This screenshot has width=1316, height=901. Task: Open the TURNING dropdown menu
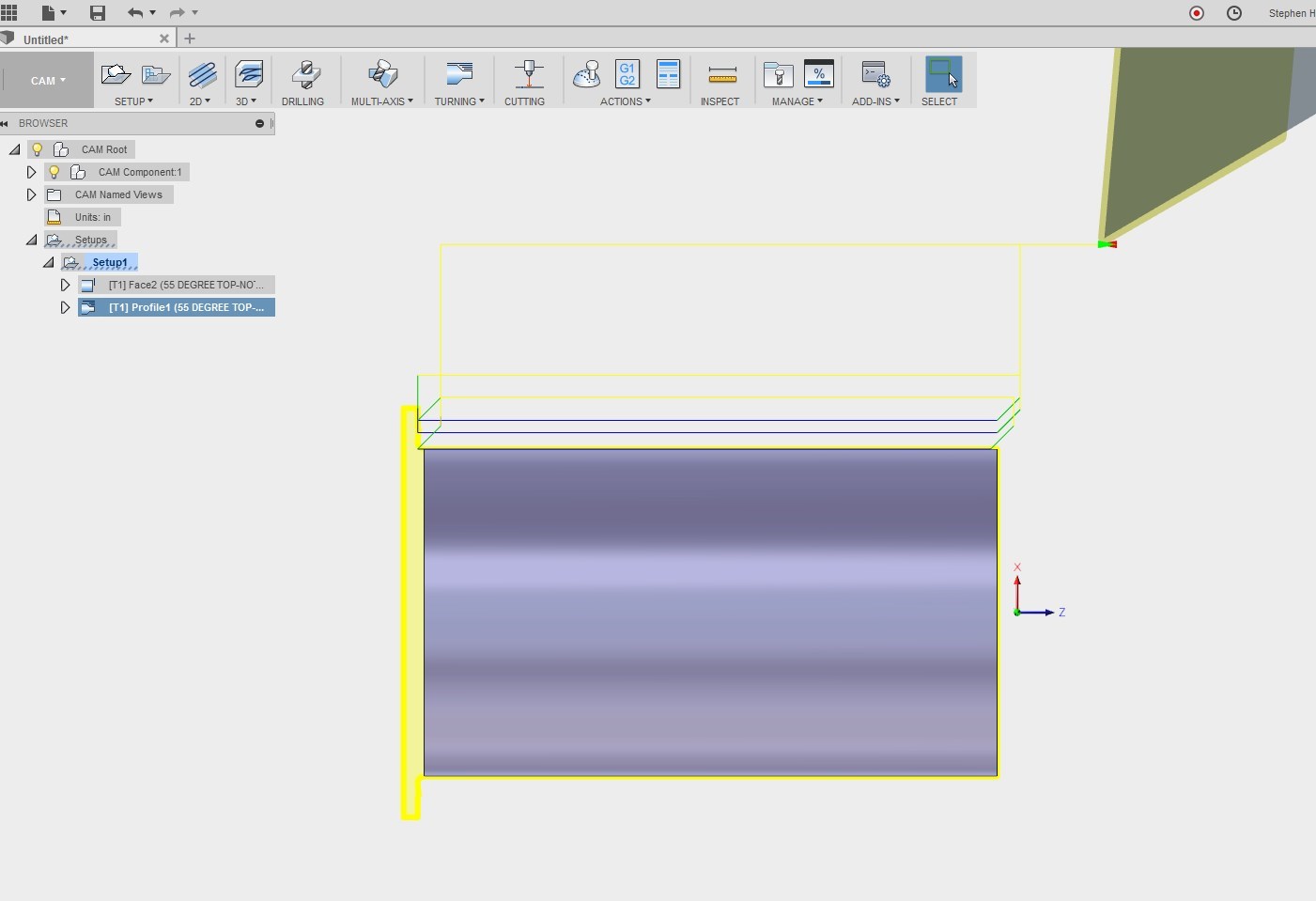coord(459,101)
